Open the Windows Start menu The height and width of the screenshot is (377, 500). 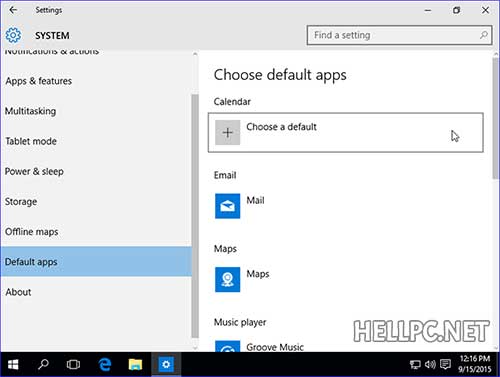13,365
